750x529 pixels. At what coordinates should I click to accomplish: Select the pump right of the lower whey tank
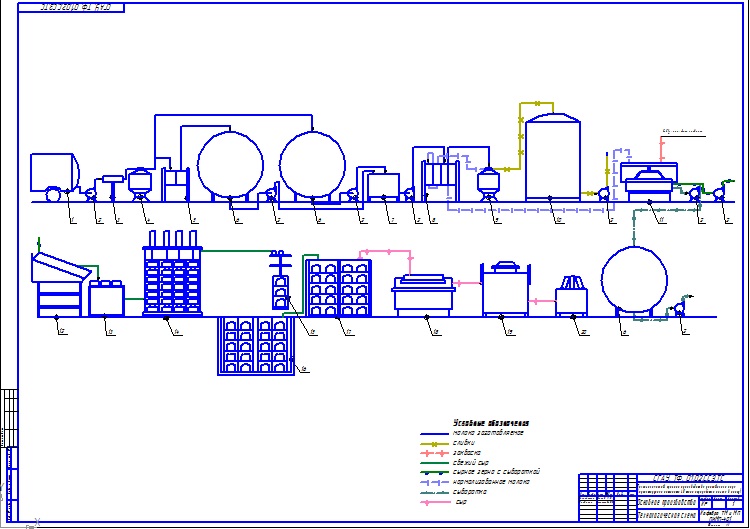[x=680, y=309]
